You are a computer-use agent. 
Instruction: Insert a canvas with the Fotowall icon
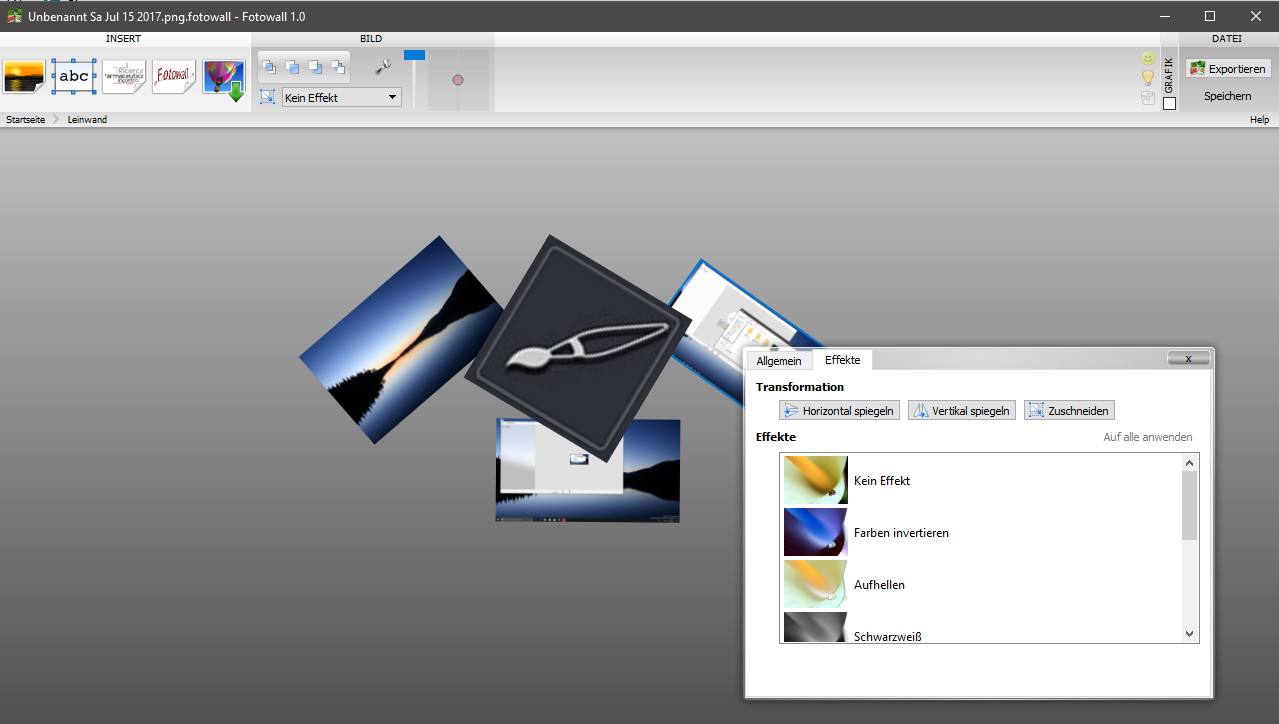[x=174, y=77]
